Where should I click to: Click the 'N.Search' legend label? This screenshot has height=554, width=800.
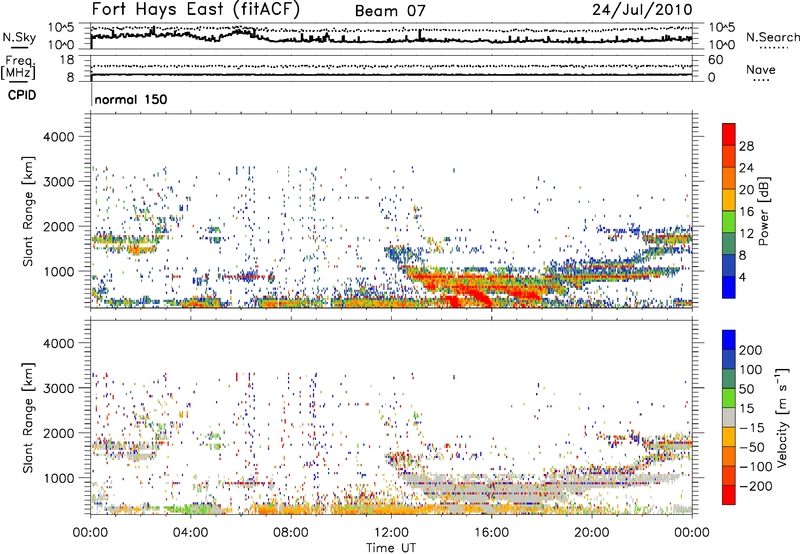(772, 37)
